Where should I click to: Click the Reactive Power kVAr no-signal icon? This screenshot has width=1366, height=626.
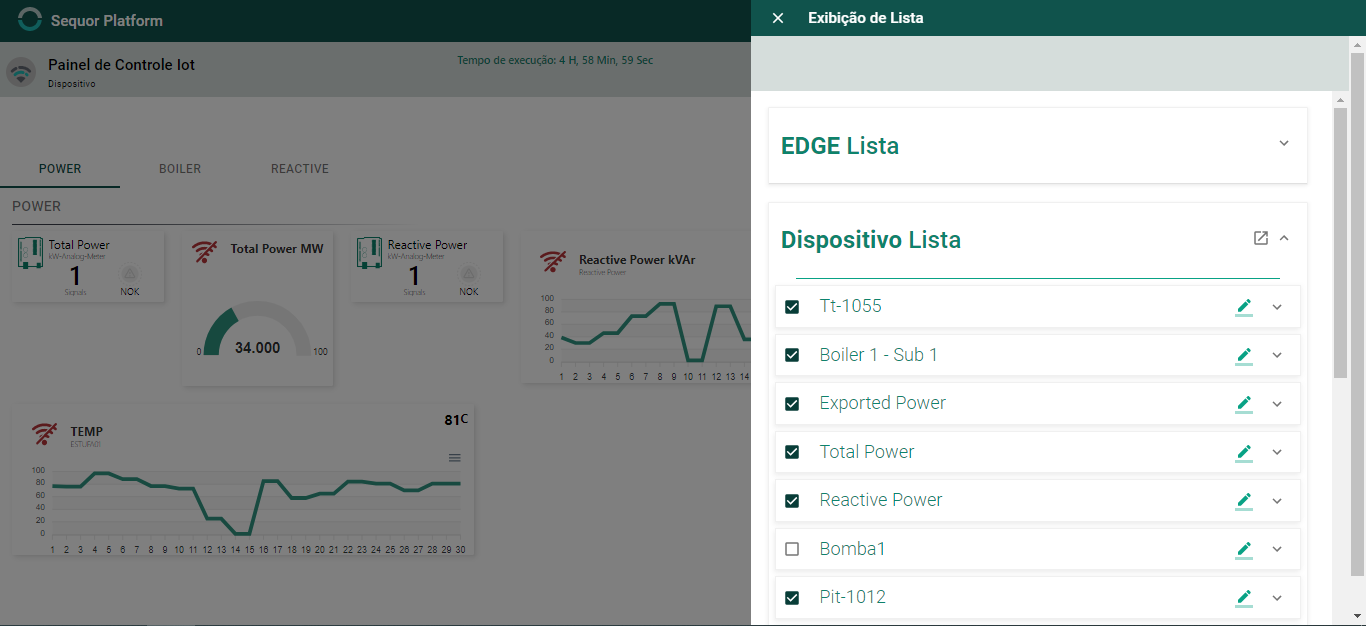click(554, 262)
